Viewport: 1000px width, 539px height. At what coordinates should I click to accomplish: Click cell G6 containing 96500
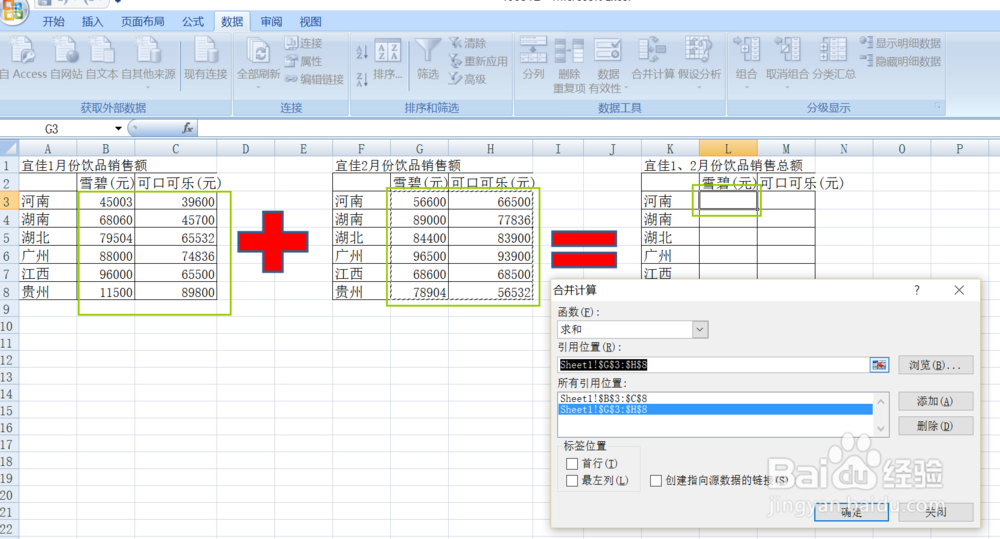click(419, 256)
